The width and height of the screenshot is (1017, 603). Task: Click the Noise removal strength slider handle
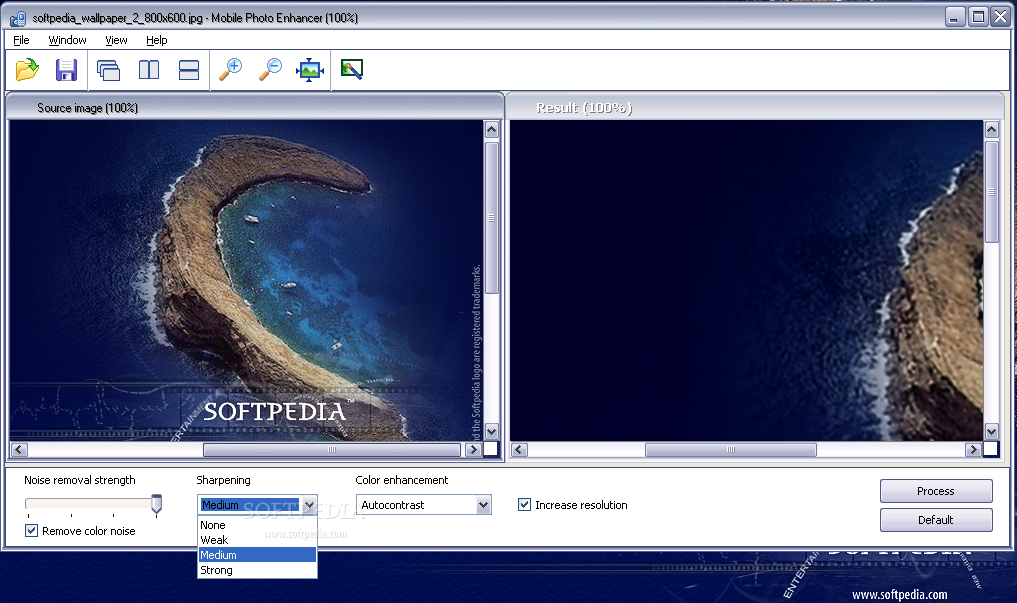click(156, 504)
